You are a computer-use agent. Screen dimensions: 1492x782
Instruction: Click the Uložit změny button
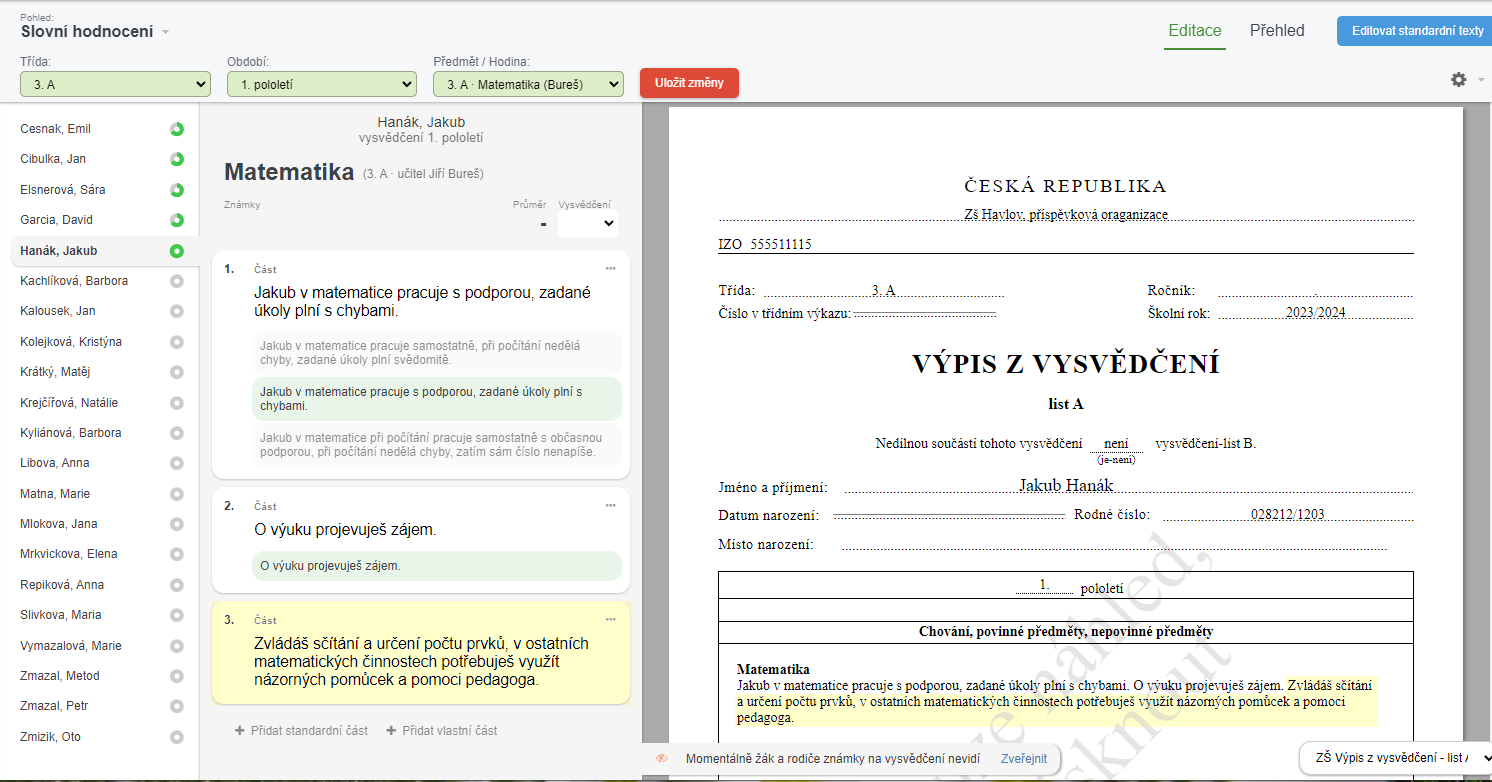(x=689, y=83)
